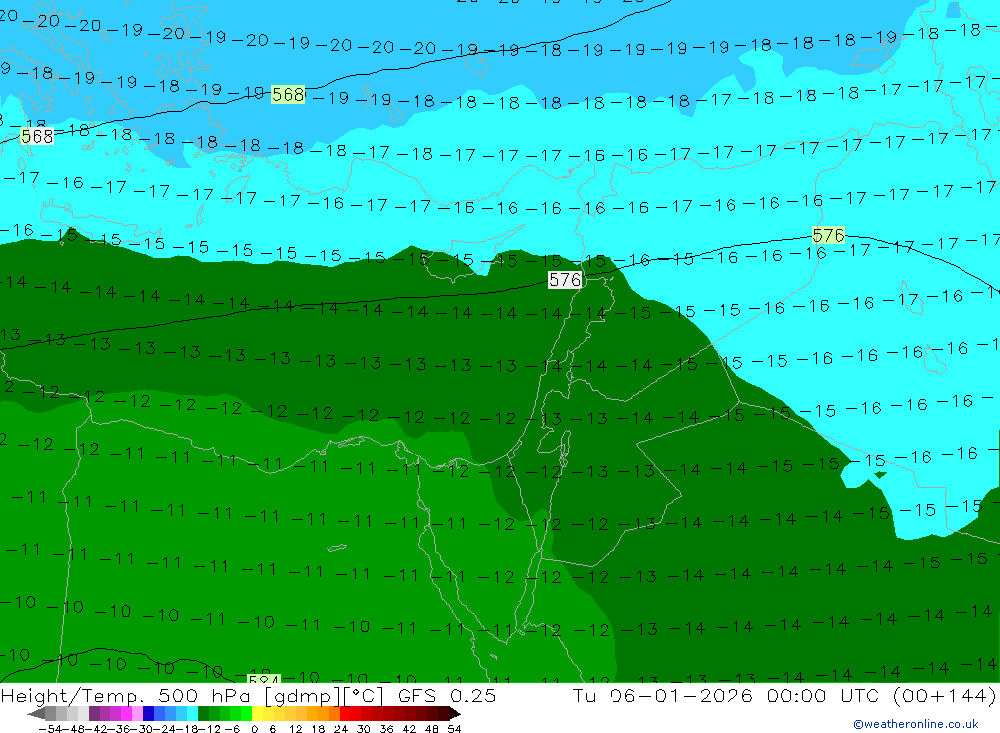Open the weatheronline.co.uk copyright link
This screenshot has height=733, width=1000.
pyautogui.click(x=915, y=724)
